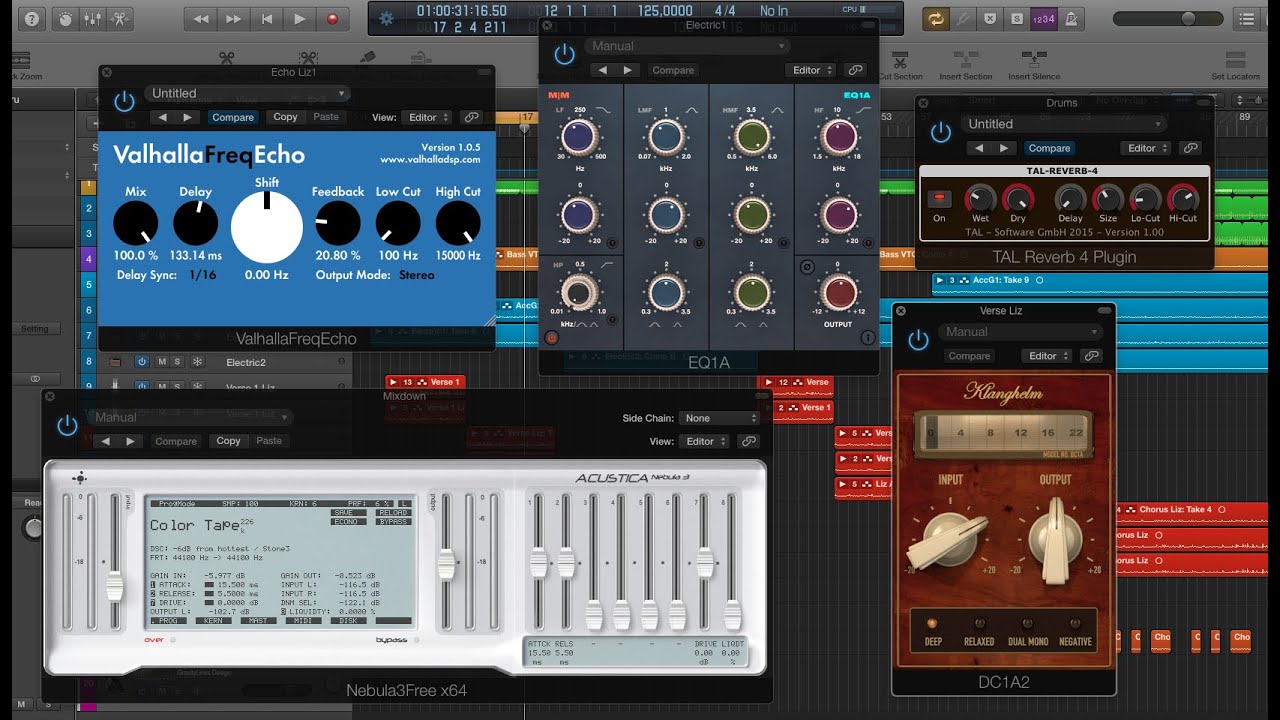
Task: Click the Output Mode Stereo value
Action: (x=417, y=275)
